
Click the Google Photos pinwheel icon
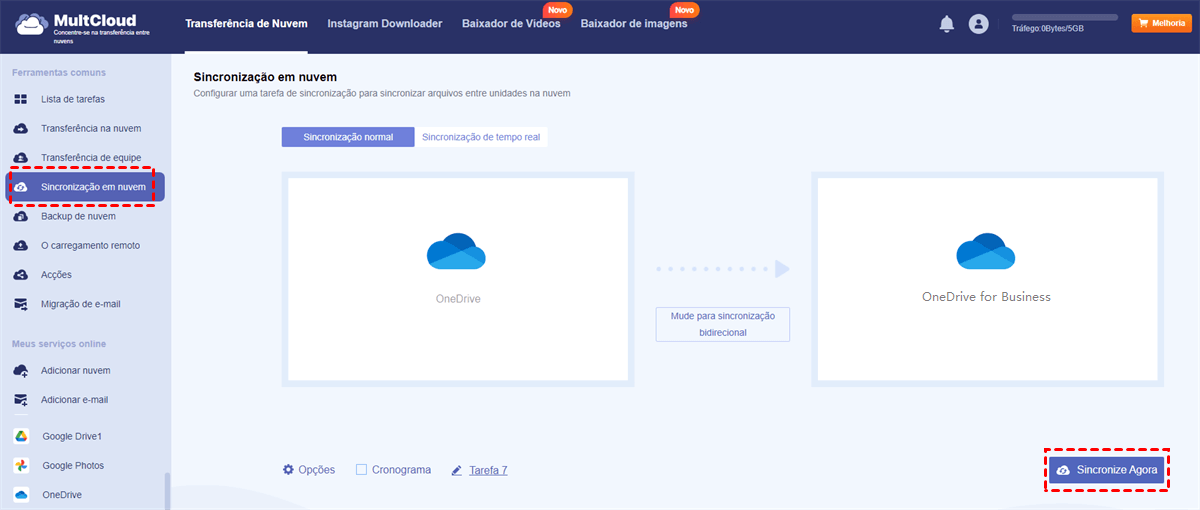tap(20, 465)
